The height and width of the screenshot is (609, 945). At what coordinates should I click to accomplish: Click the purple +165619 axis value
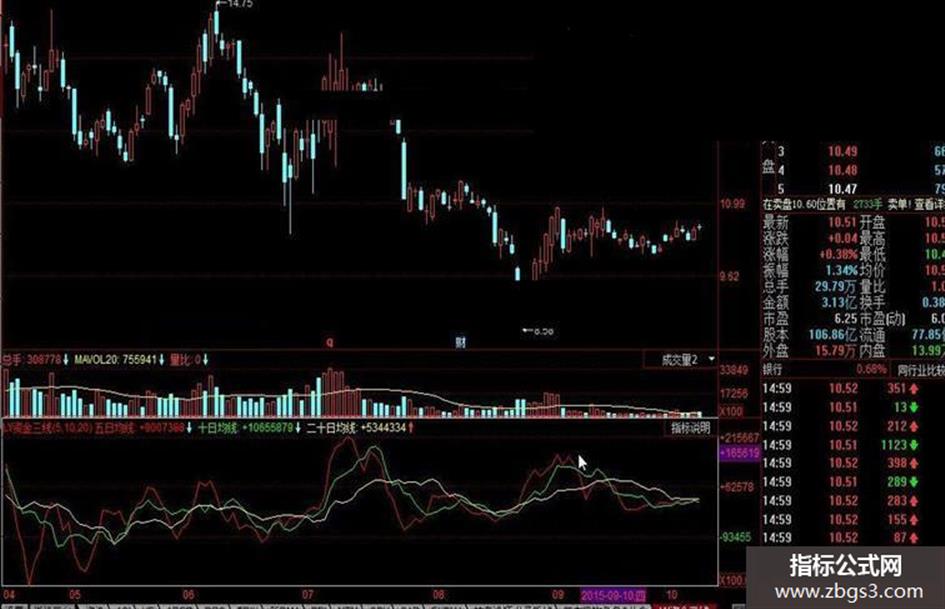[x=739, y=453]
